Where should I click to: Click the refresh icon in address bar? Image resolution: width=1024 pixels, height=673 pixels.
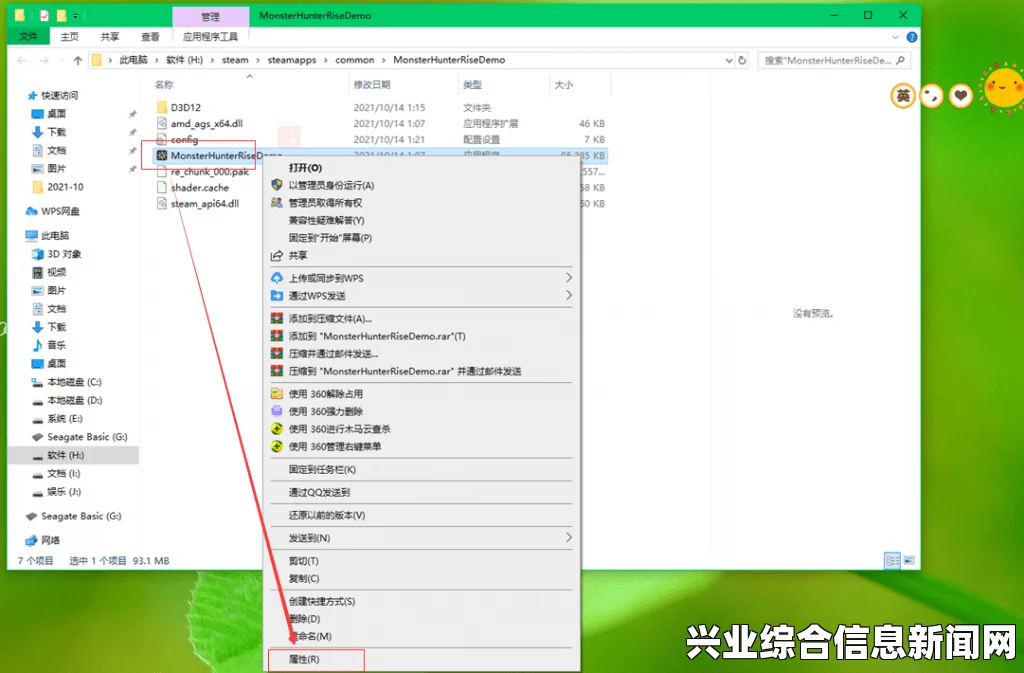[742, 60]
